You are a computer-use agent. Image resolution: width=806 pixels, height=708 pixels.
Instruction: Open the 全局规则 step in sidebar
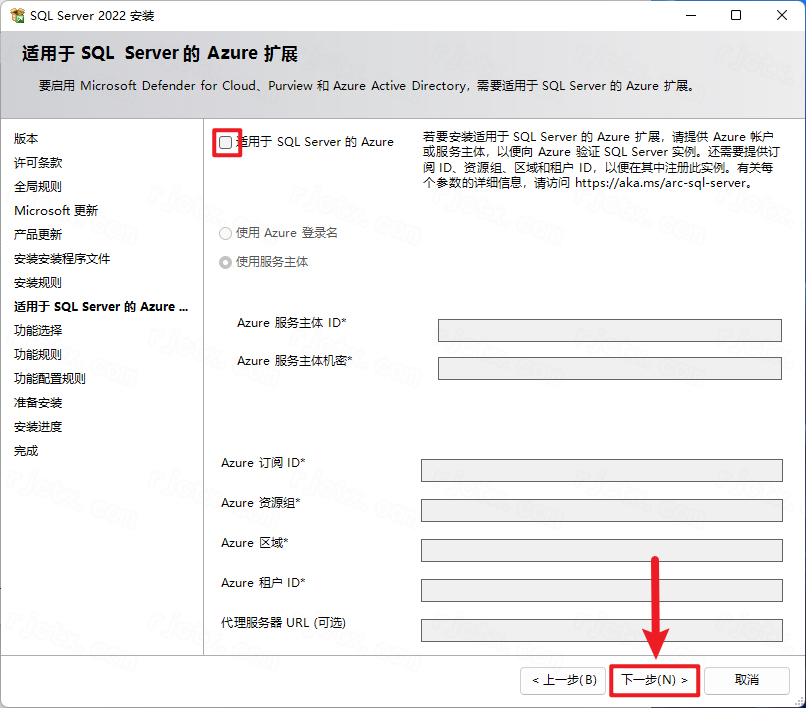[x=38, y=187]
